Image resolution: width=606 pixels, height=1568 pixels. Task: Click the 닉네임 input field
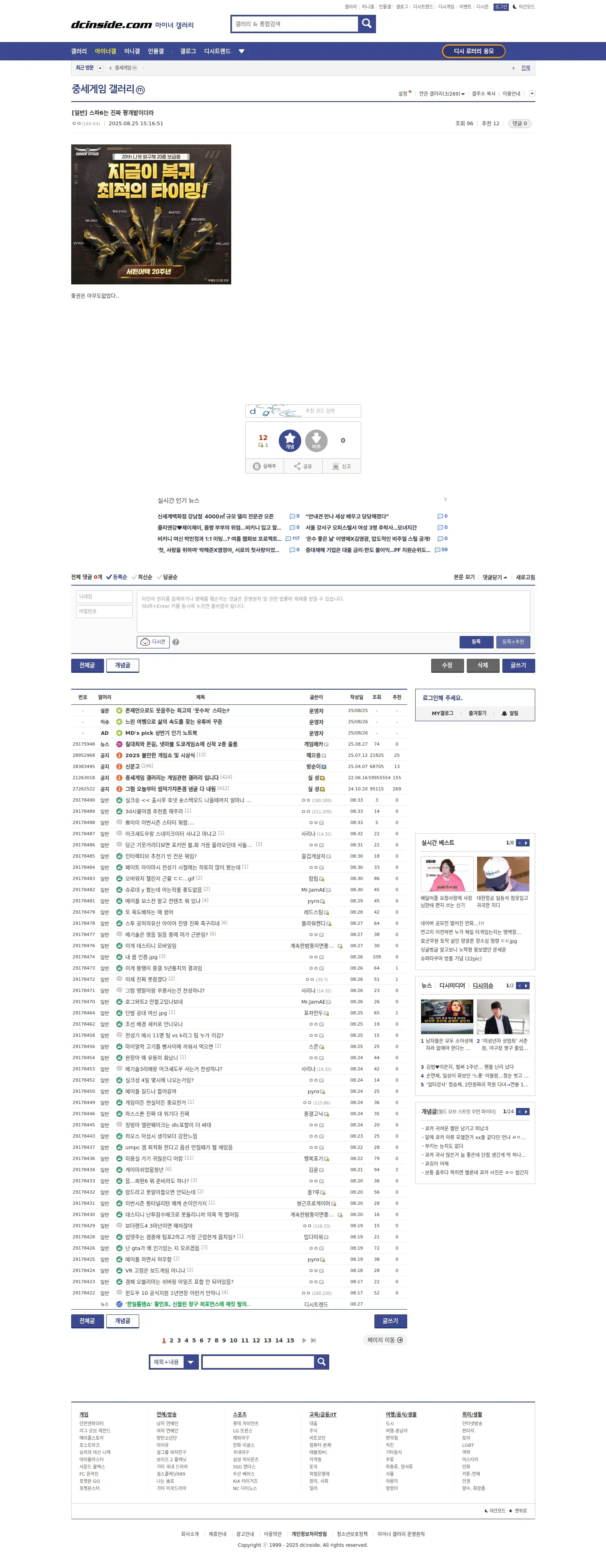click(x=104, y=596)
